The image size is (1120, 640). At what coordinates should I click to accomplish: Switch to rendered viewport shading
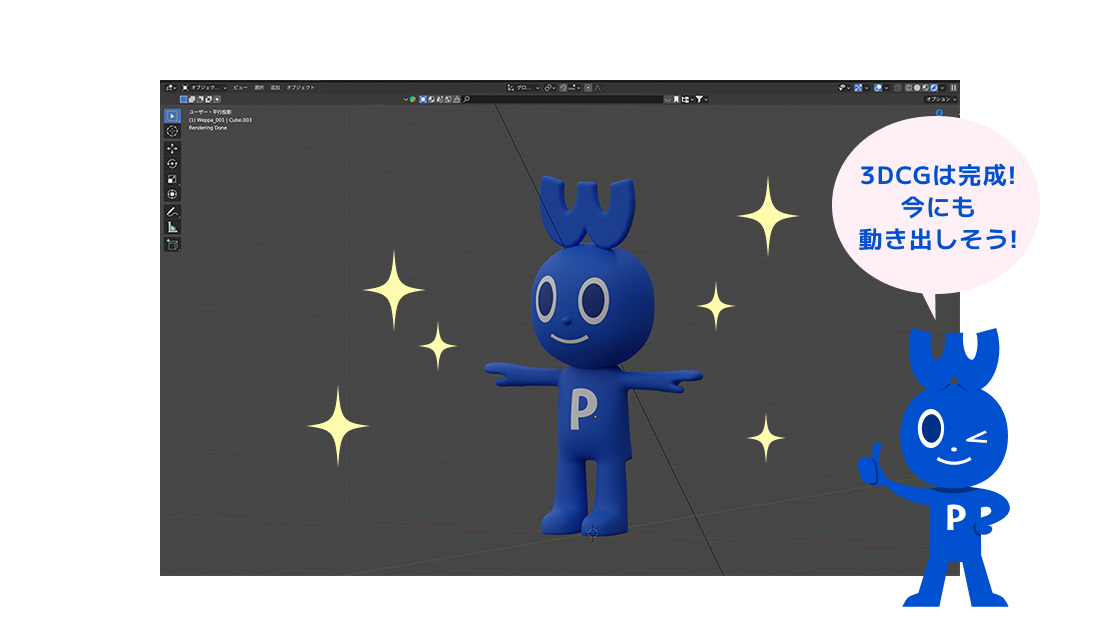point(934,88)
